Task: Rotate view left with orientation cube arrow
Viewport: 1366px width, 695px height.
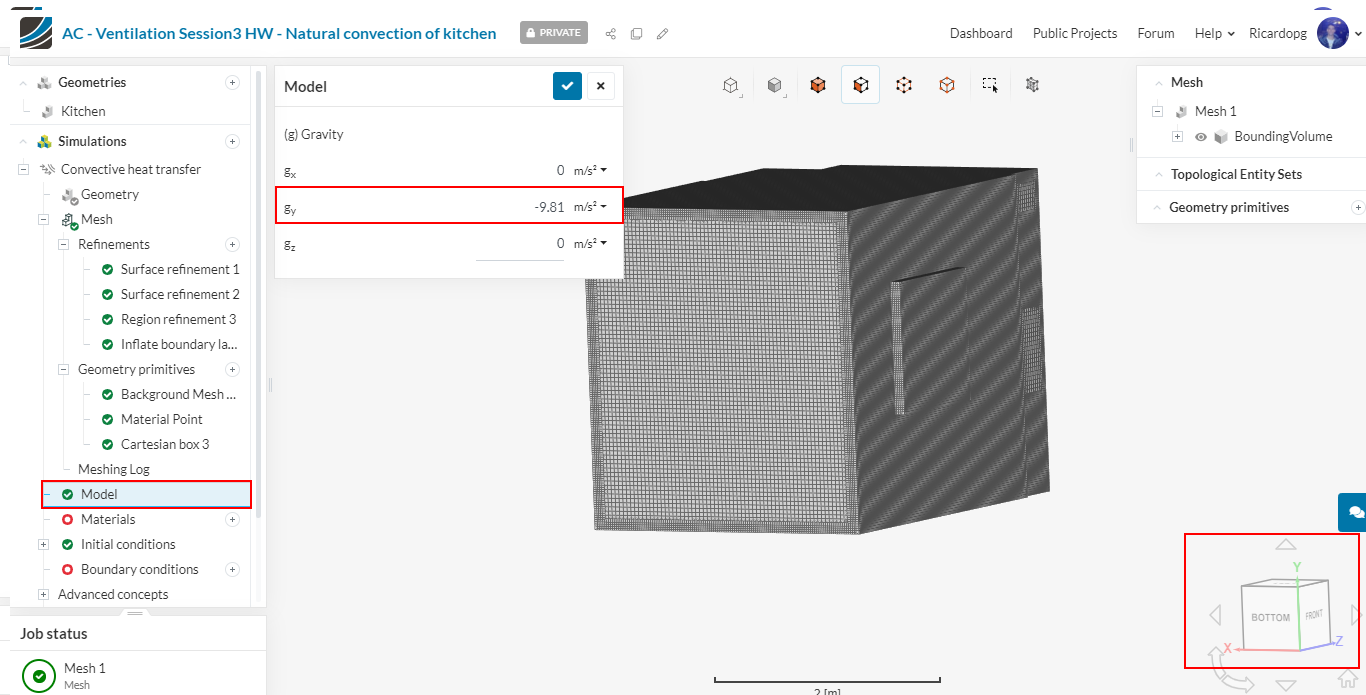Action: tap(1215, 614)
